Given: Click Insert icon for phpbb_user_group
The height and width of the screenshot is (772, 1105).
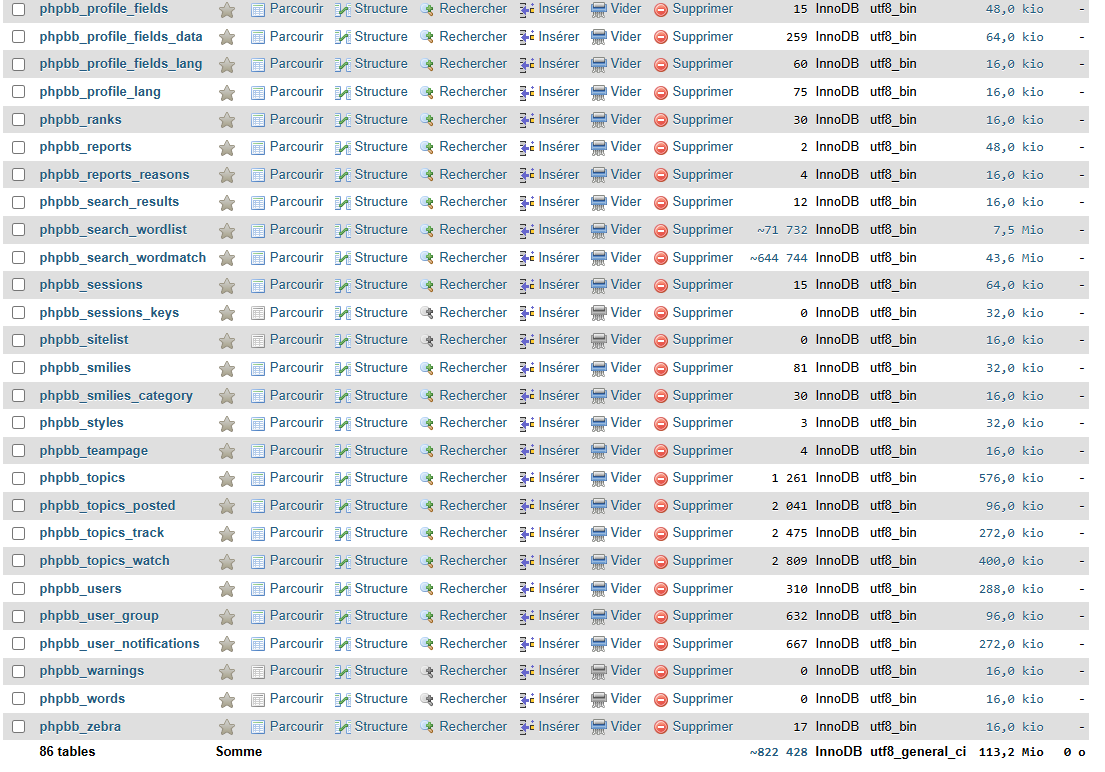Looking at the screenshot, I should click(526, 617).
